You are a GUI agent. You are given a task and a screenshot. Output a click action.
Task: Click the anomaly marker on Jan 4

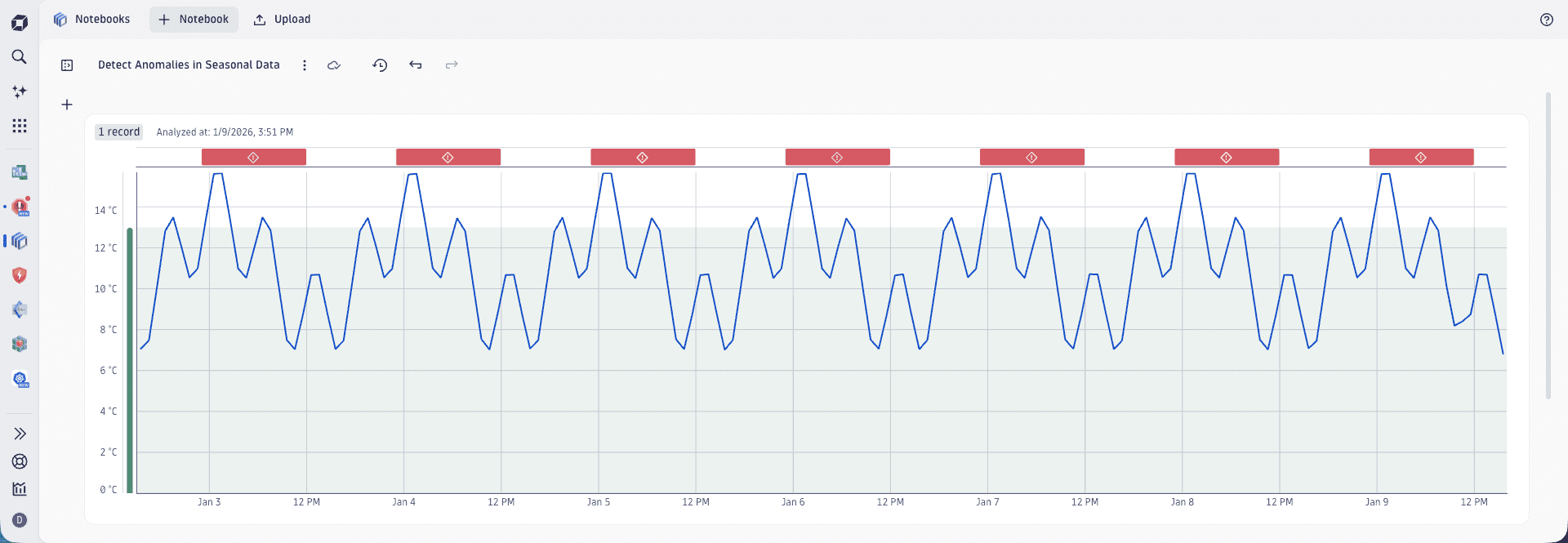click(448, 157)
